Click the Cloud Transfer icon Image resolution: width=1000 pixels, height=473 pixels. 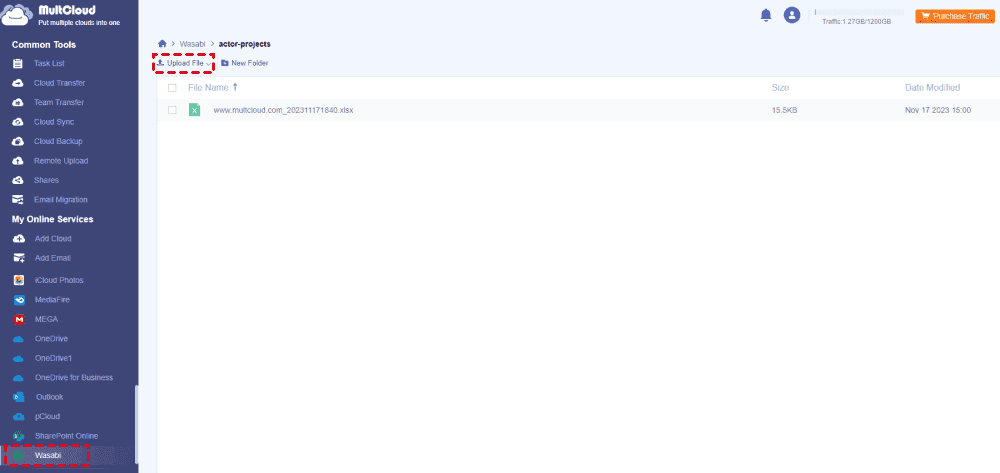click(x=18, y=83)
